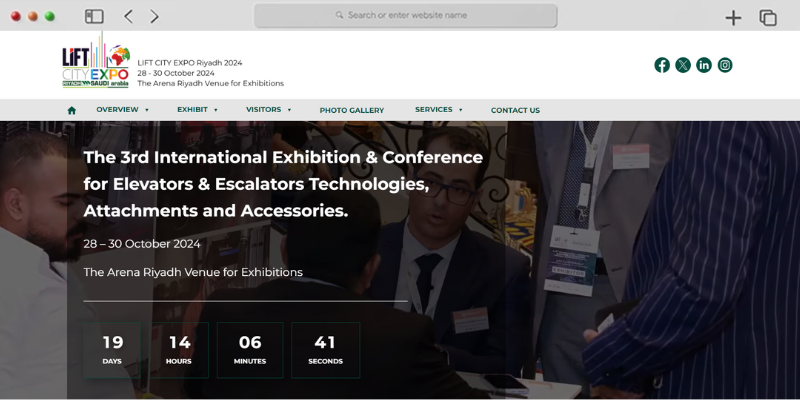
Task: Click the magnifier icon in the address bar
Action: point(339,15)
